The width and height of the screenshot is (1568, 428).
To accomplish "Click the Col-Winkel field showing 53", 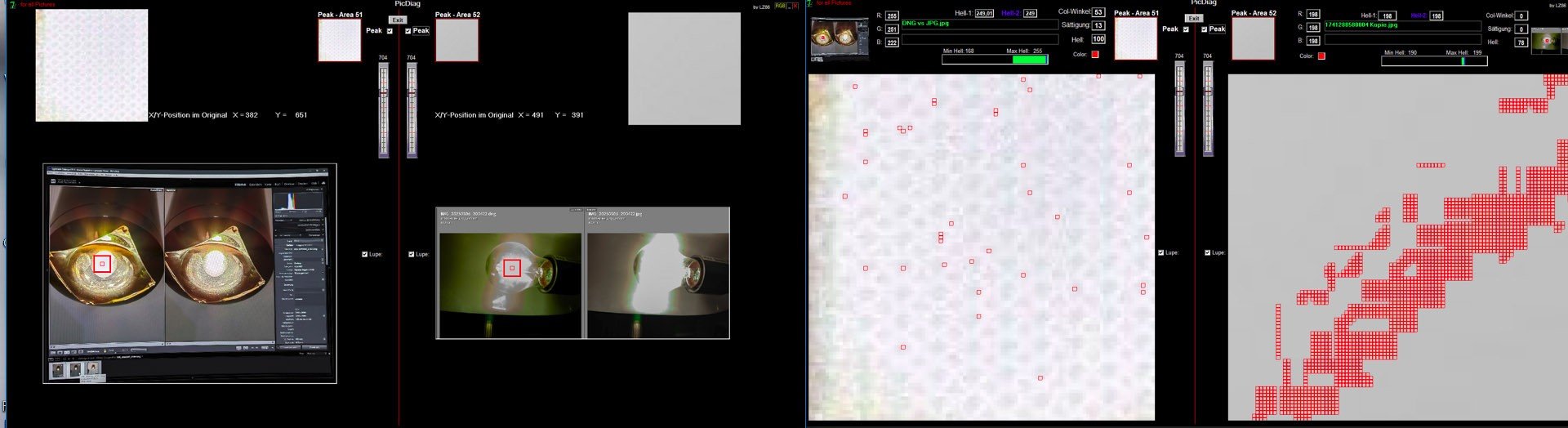I will point(1098,12).
